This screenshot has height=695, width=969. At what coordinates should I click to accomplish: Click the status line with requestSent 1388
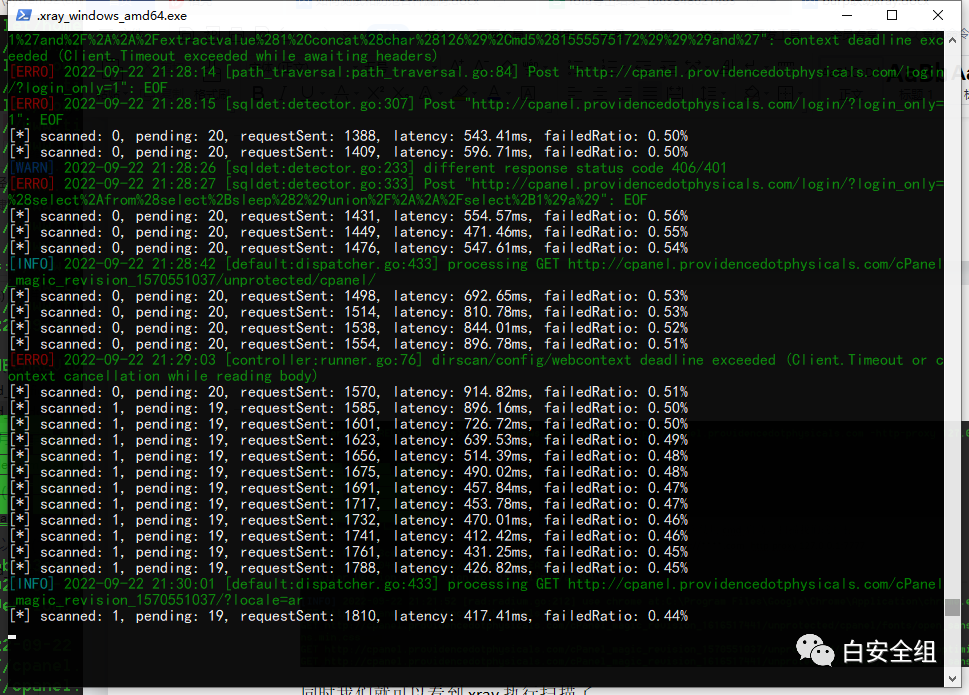pyautogui.click(x=348, y=136)
